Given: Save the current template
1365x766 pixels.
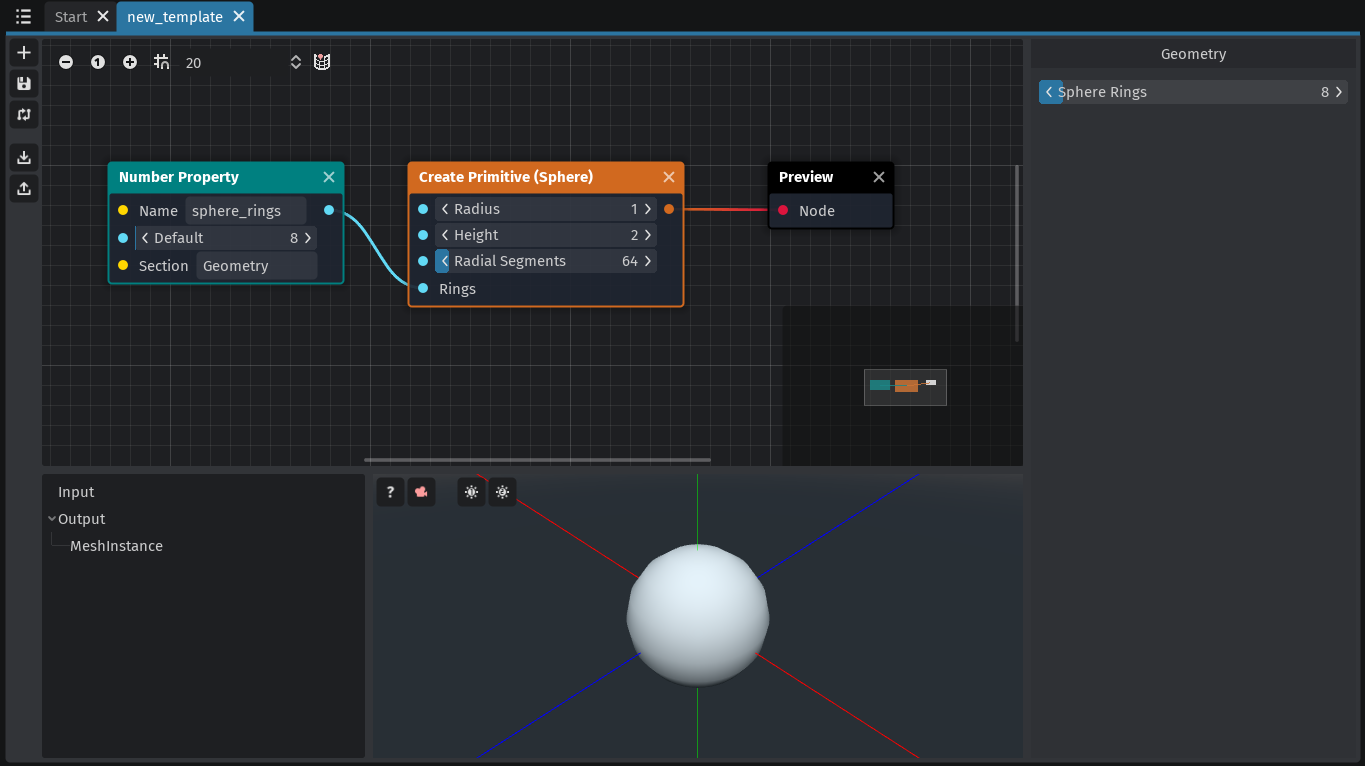Looking at the screenshot, I should pos(24,84).
